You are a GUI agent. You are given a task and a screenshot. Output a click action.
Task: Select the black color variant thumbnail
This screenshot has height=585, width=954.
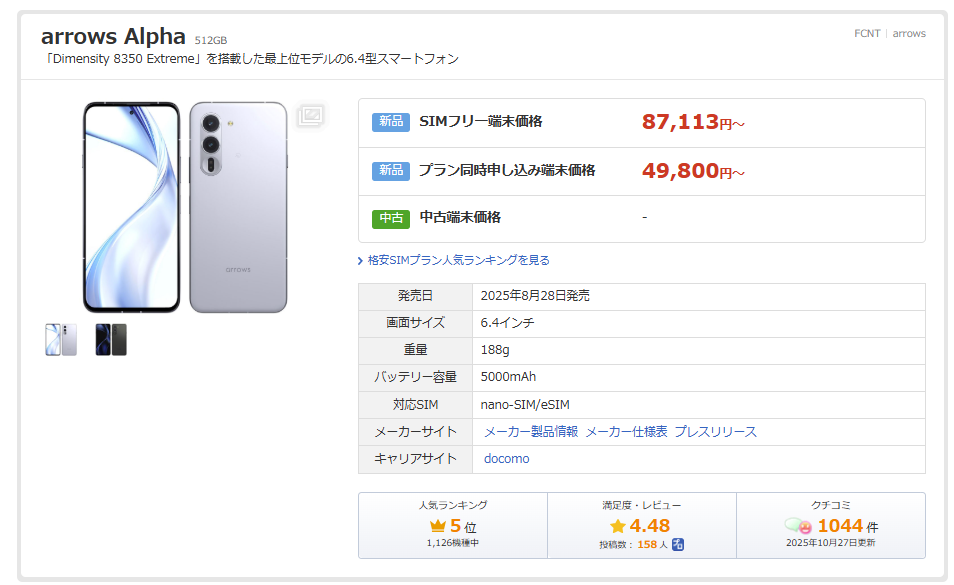click(x=111, y=340)
